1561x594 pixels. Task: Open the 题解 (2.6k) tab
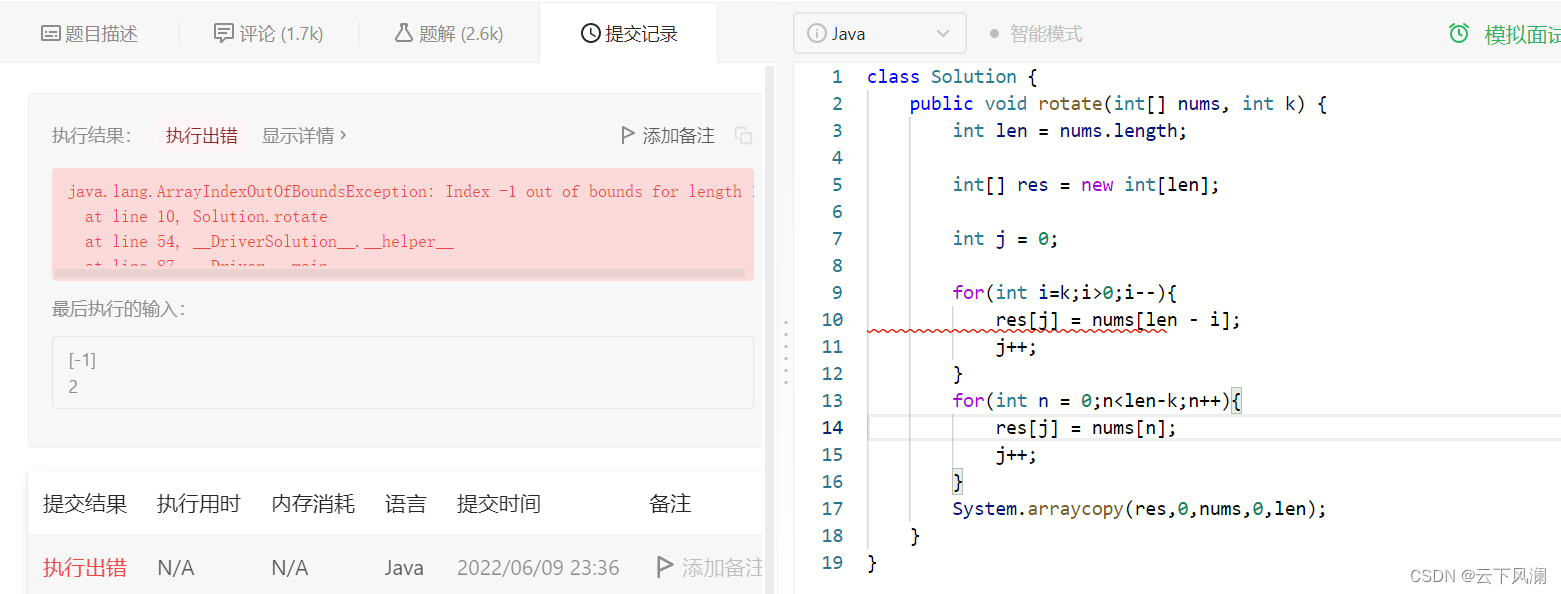click(x=448, y=33)
